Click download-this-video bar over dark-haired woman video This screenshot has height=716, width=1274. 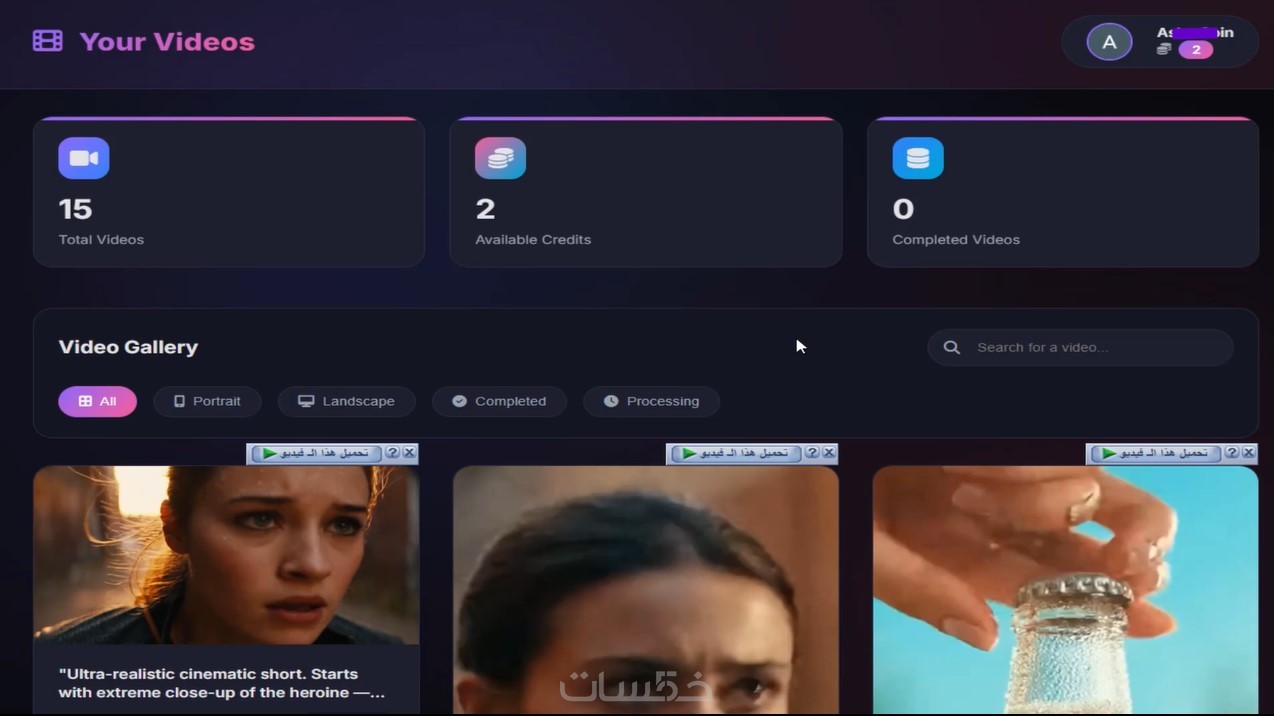[x=736, y=453]
